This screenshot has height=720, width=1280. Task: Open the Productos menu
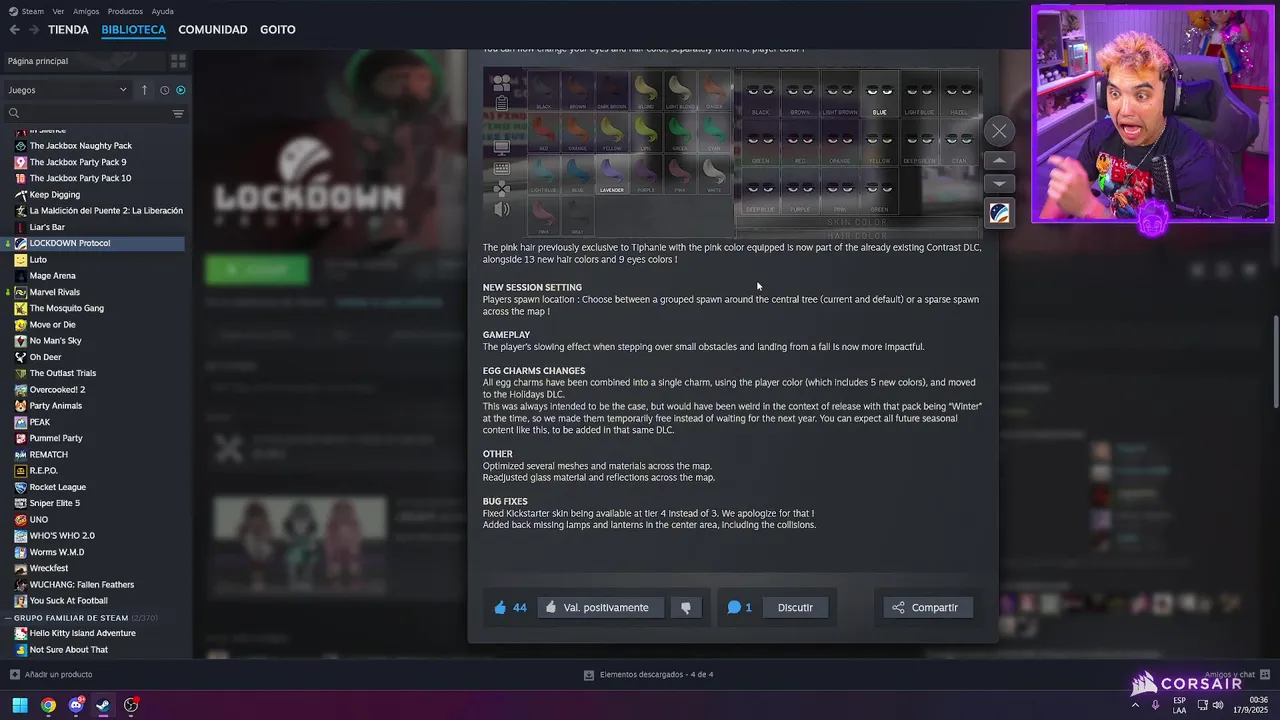(x=125, y=11)
